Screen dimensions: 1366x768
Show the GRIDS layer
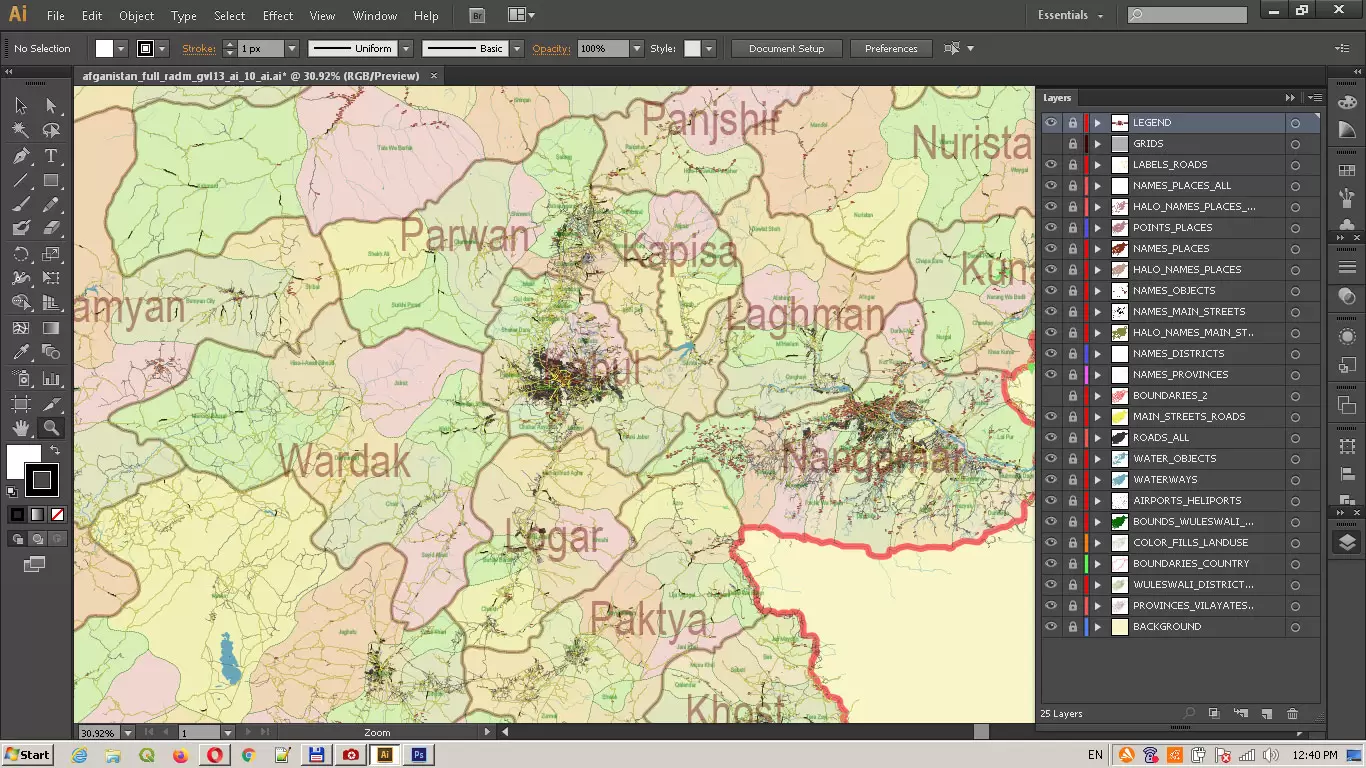tap(1051, 144)
